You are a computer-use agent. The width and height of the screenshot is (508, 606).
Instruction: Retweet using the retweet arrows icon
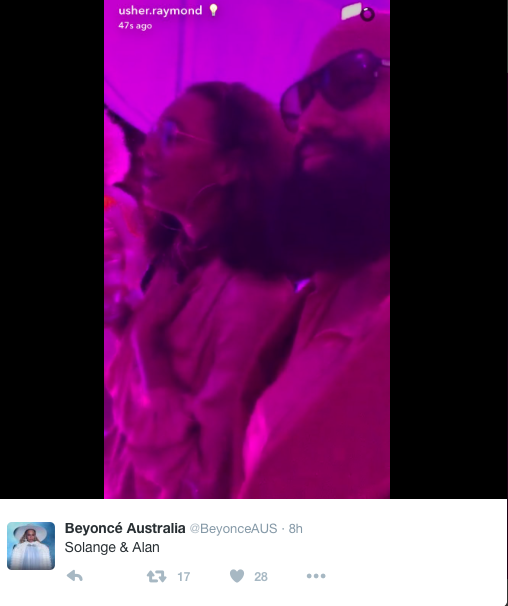point(157,577)
